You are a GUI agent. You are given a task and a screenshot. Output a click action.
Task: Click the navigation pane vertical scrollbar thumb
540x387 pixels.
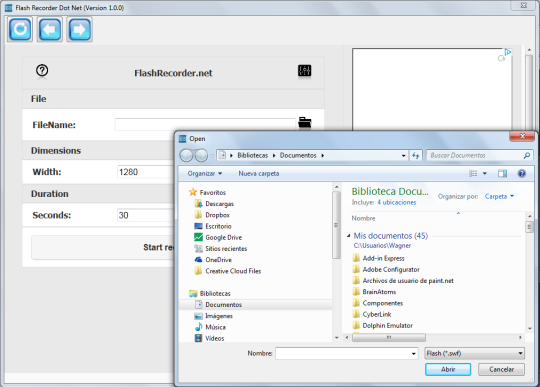(x=336, y=225)
